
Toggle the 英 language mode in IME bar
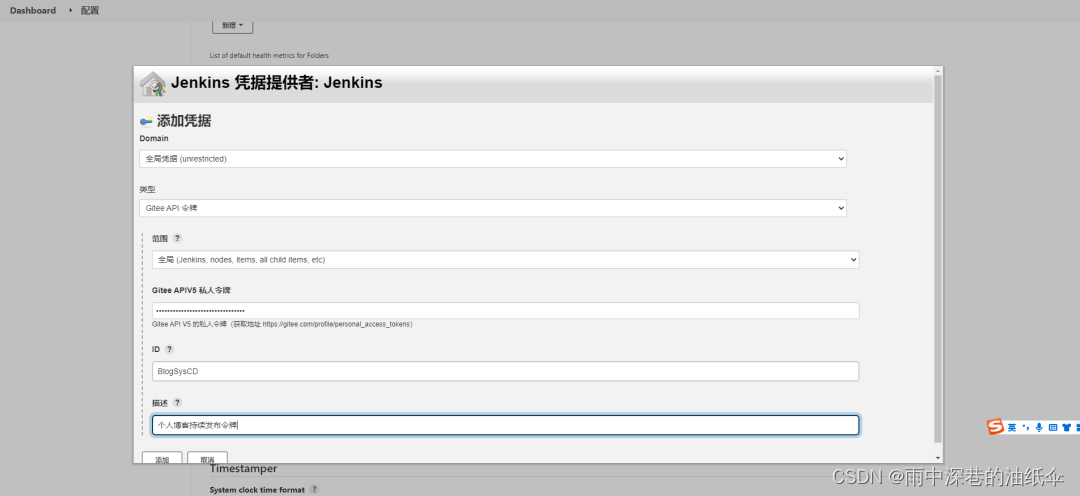tap(1012, 428)
